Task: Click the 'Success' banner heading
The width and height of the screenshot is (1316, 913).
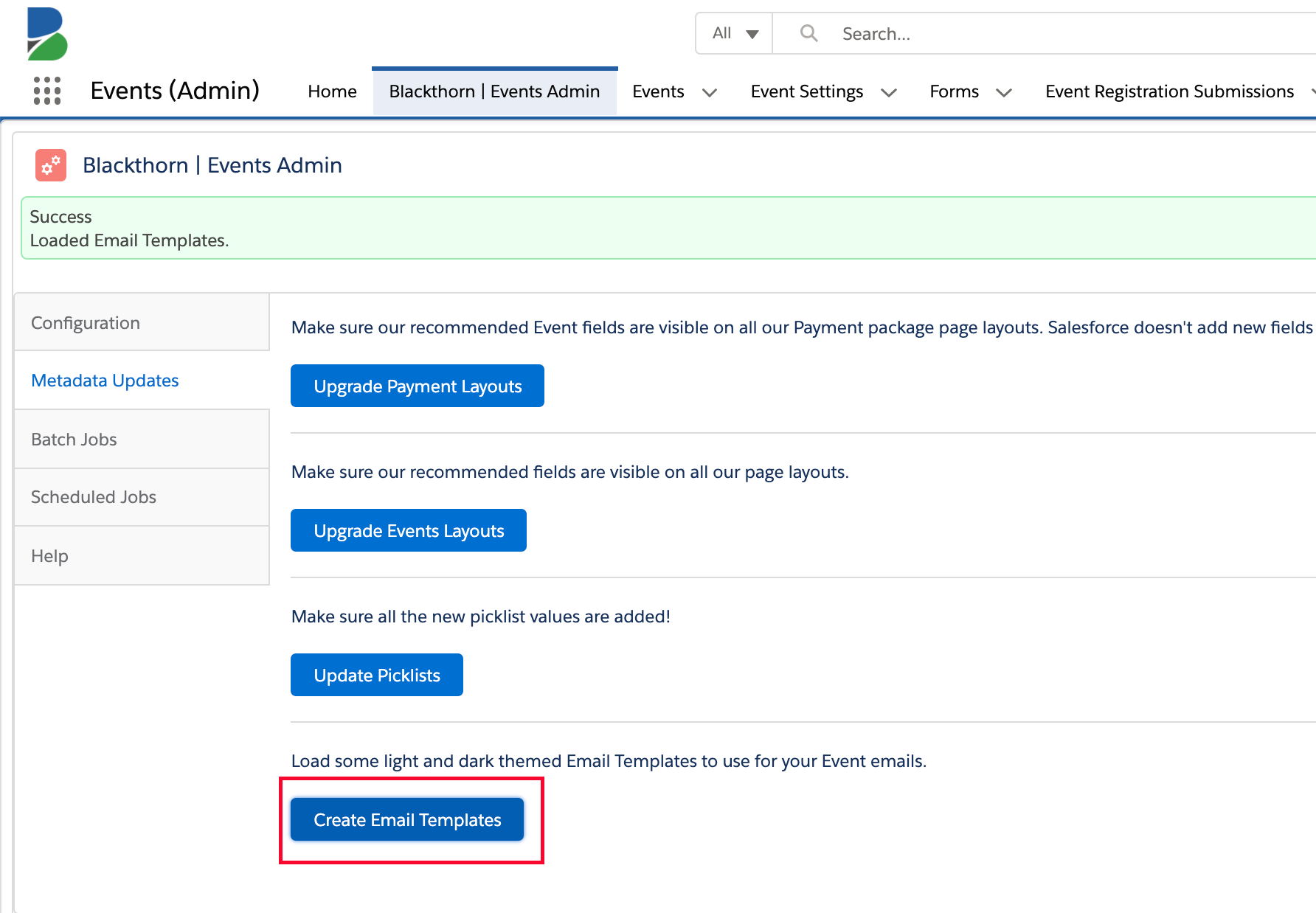Action: click(x=60, y=217)
